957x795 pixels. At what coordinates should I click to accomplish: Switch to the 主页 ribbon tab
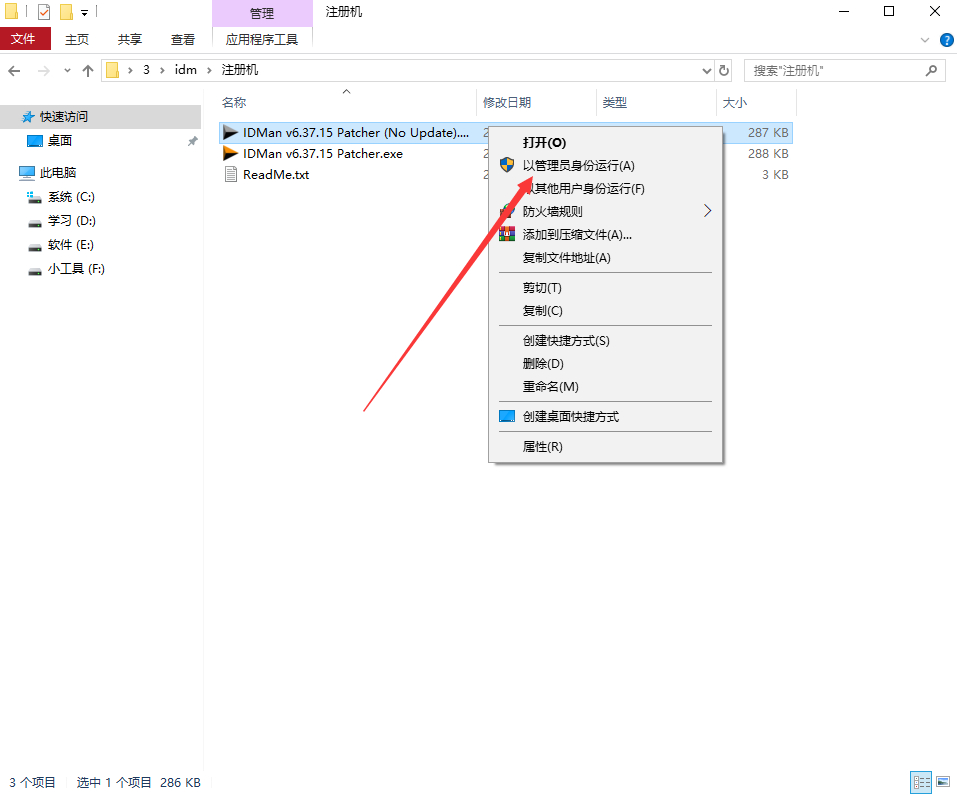77,39
